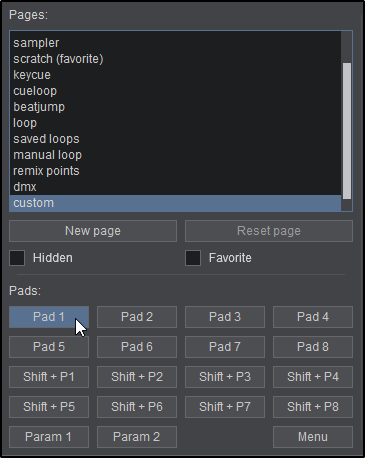The height and width of the screenshot is (458, 365).
Task: Choose the Pad 4 button
Action: [x=313, y=317]
